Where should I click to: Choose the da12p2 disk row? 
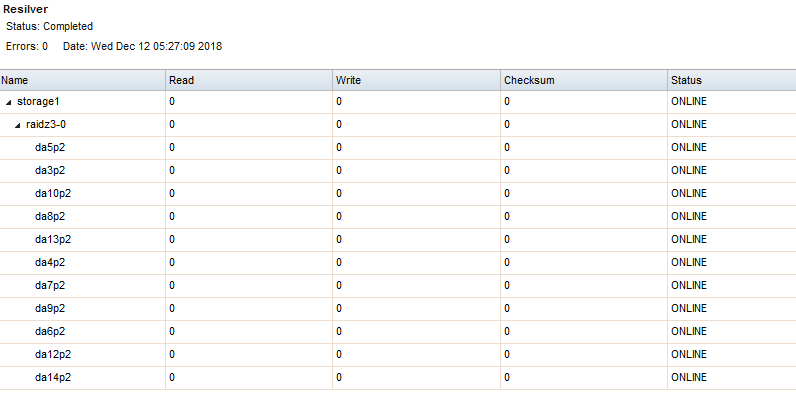pyautogui.click(x=398, y=354)
